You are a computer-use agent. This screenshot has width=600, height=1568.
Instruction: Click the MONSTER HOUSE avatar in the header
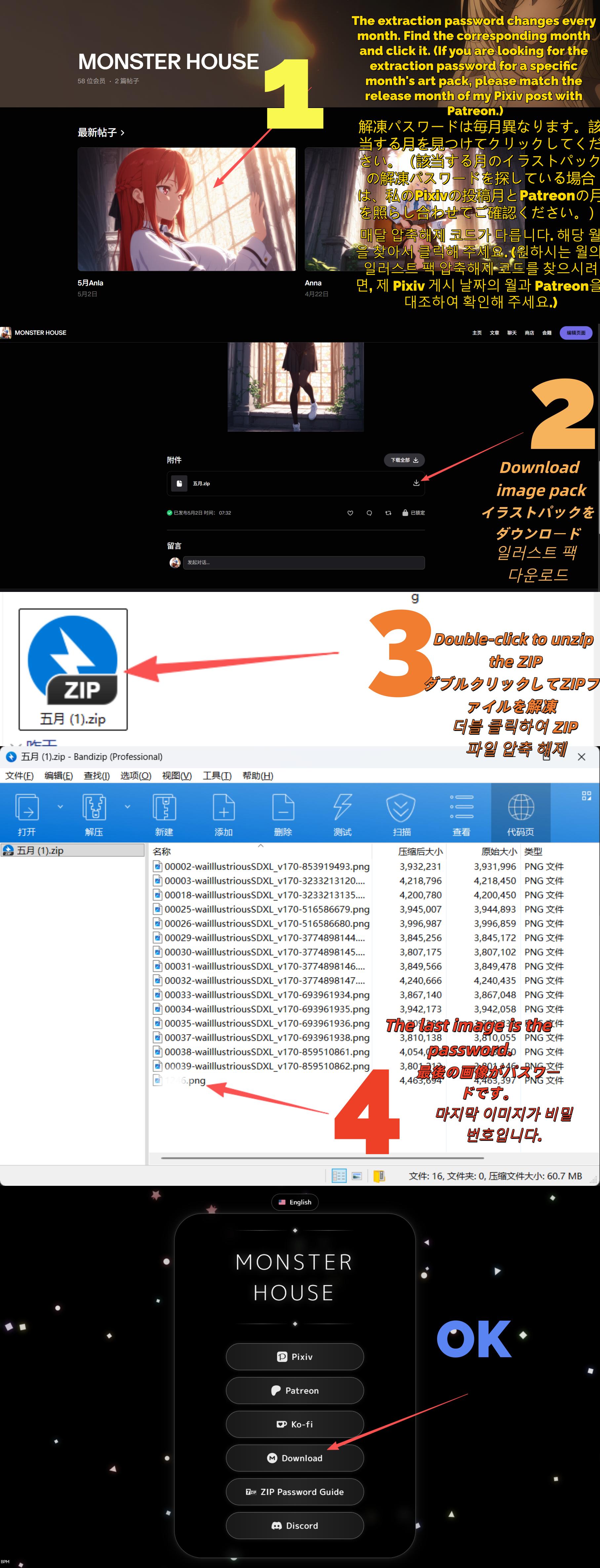point(6,332)
